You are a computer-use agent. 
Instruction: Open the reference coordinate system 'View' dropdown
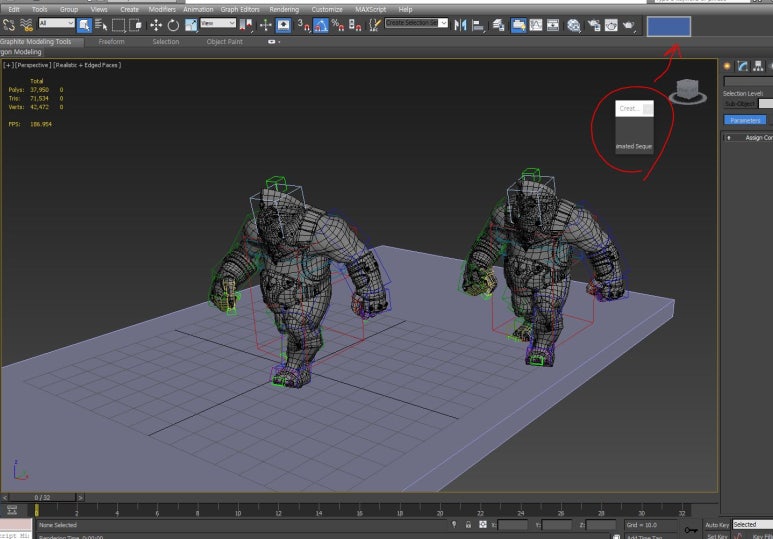pos(218,23)
